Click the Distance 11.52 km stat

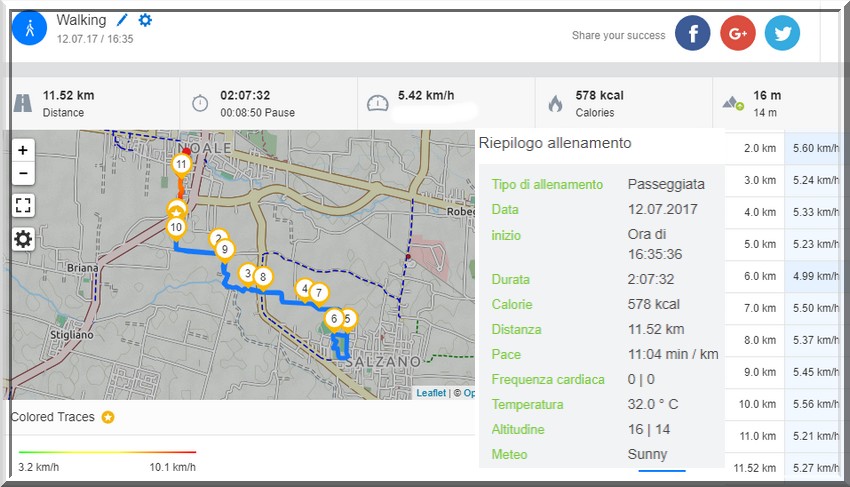[x=68, y=103]
